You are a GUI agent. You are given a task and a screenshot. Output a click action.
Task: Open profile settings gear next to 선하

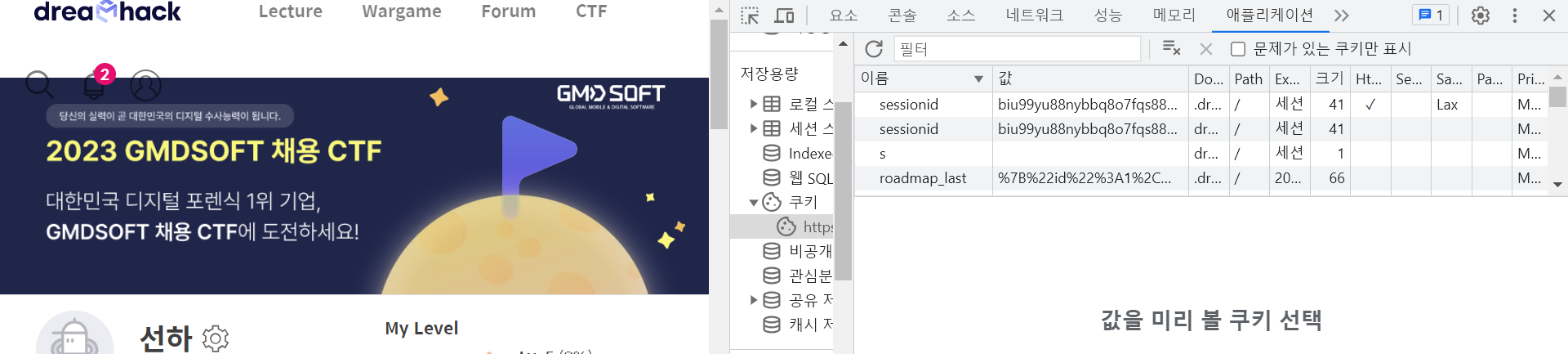(216, 338)
